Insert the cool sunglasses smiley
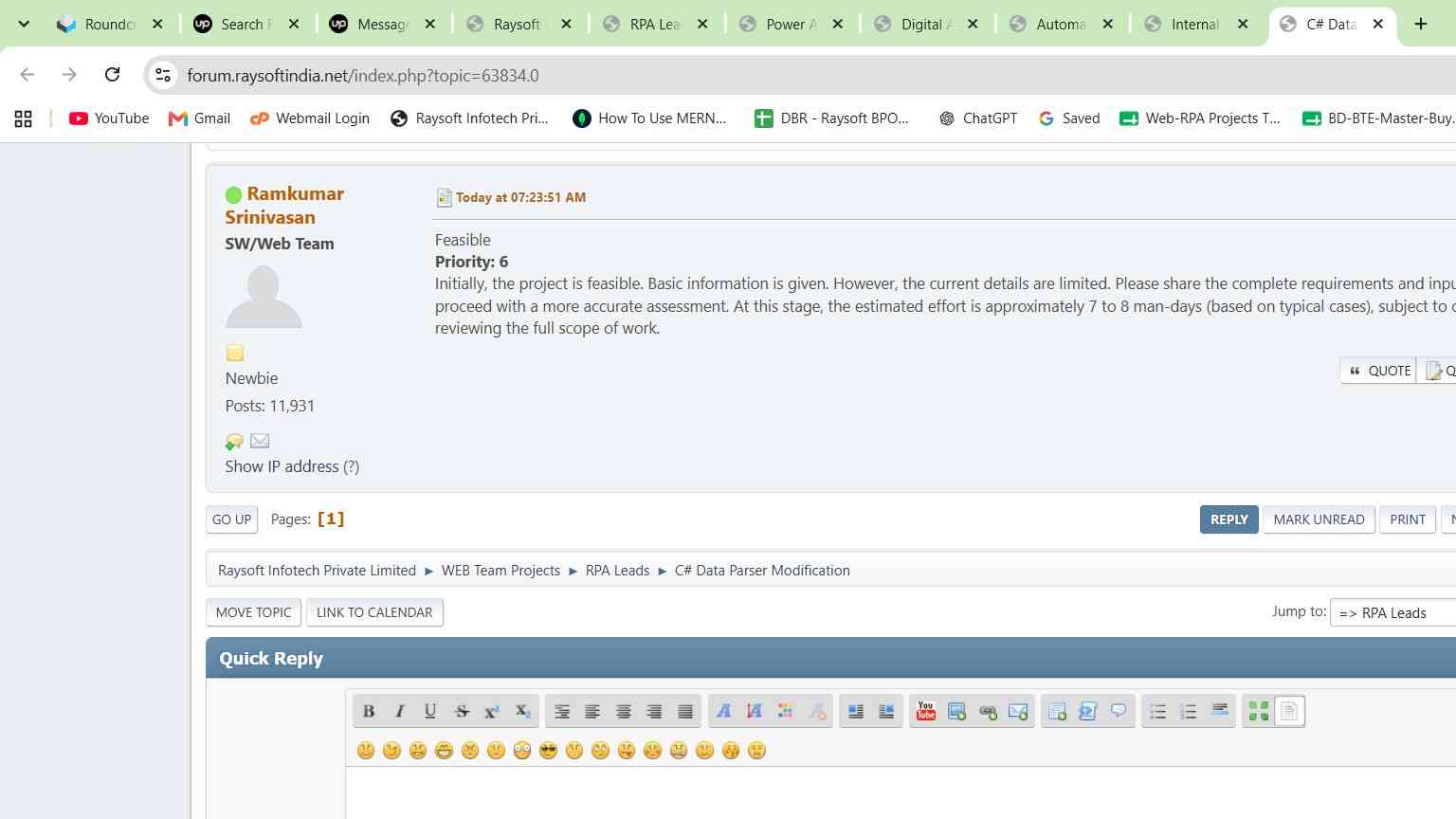The image size is (1456, 819). (548, 751)
